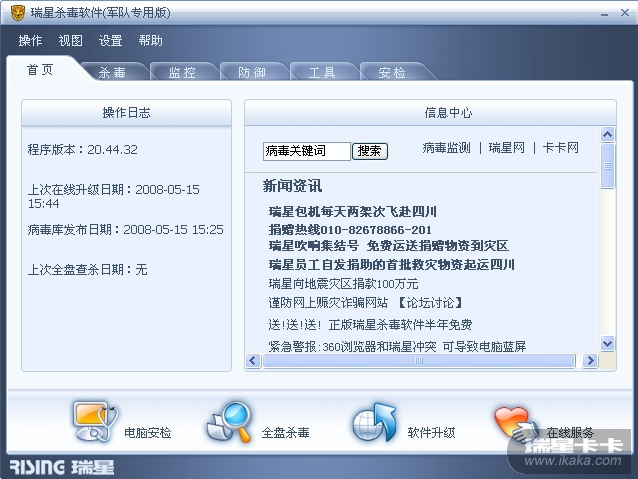Switch to the 监控 tab
638x479 pixels.
(x=182, y=72)
